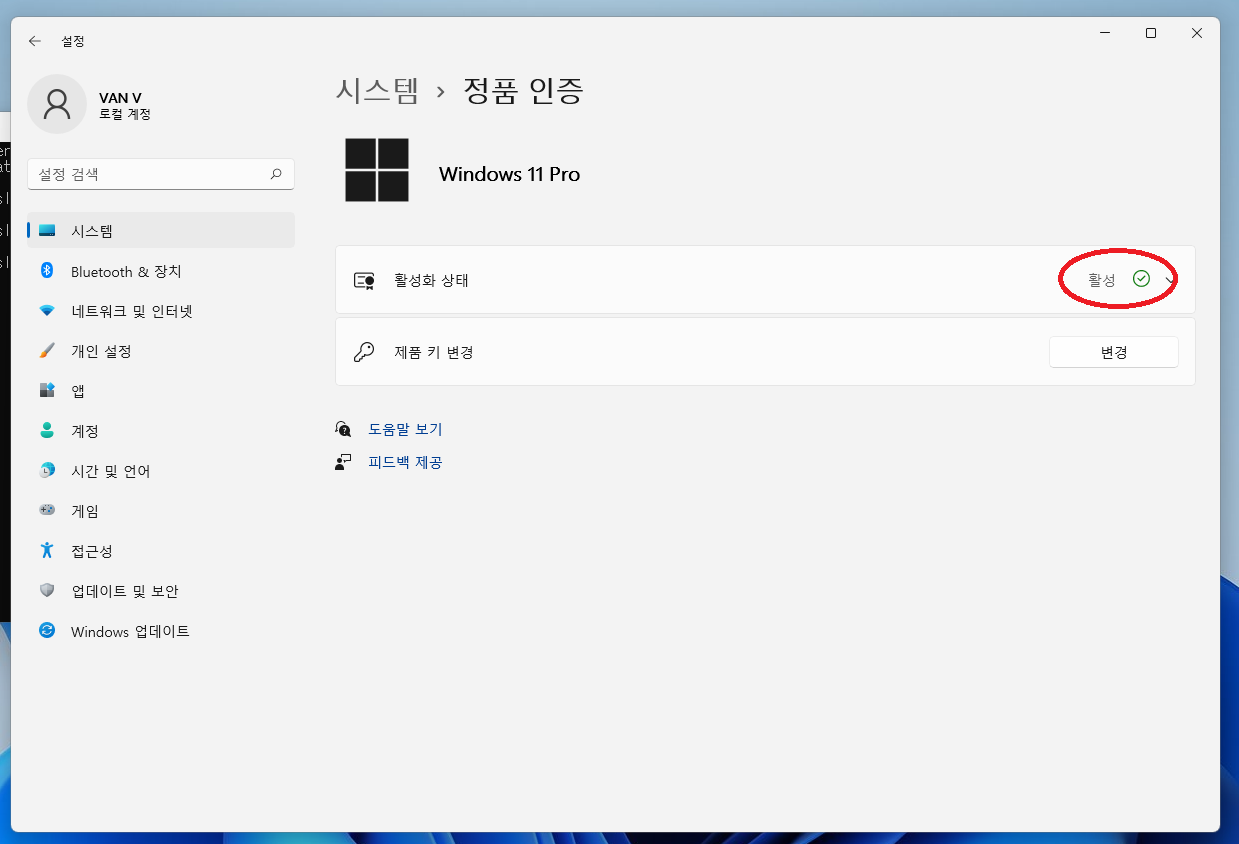The width and height of the screenshot is (1239, 844).
Task: Click 시스템 in the breadcrumb header
Action: [377, 91]
